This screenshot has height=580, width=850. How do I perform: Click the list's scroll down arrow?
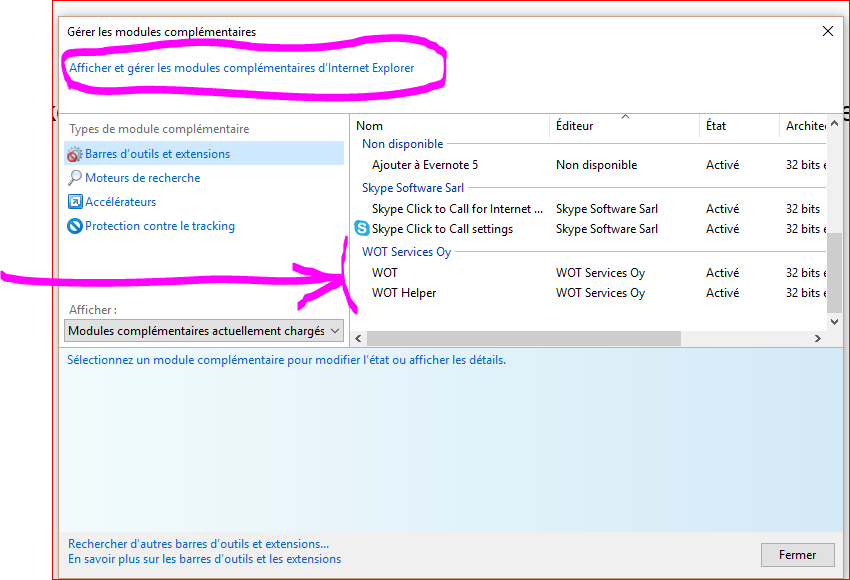tap(835, 322)
